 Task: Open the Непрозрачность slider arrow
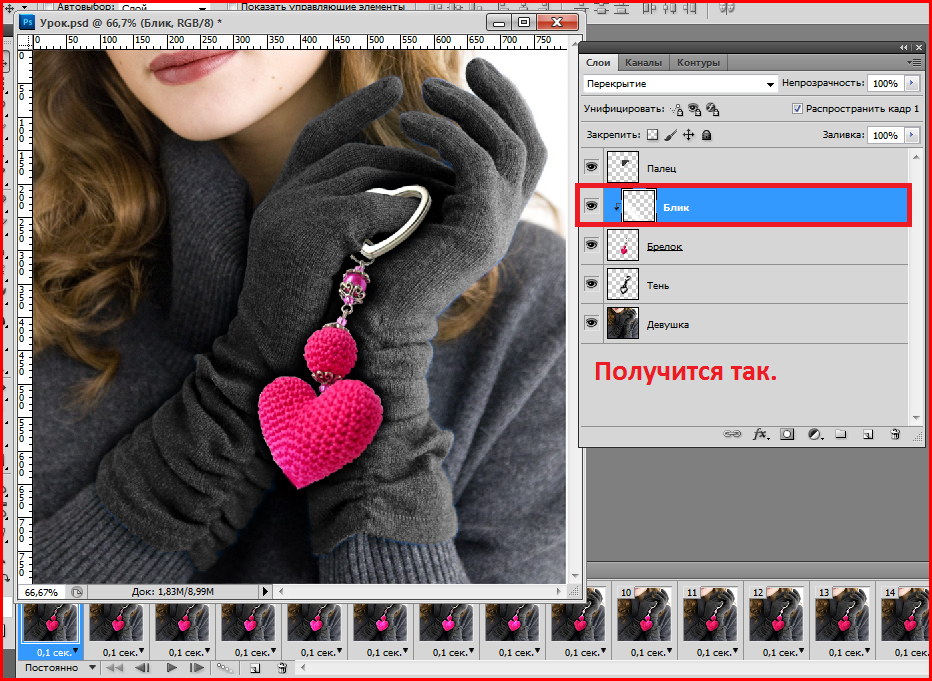pos(911,84)
